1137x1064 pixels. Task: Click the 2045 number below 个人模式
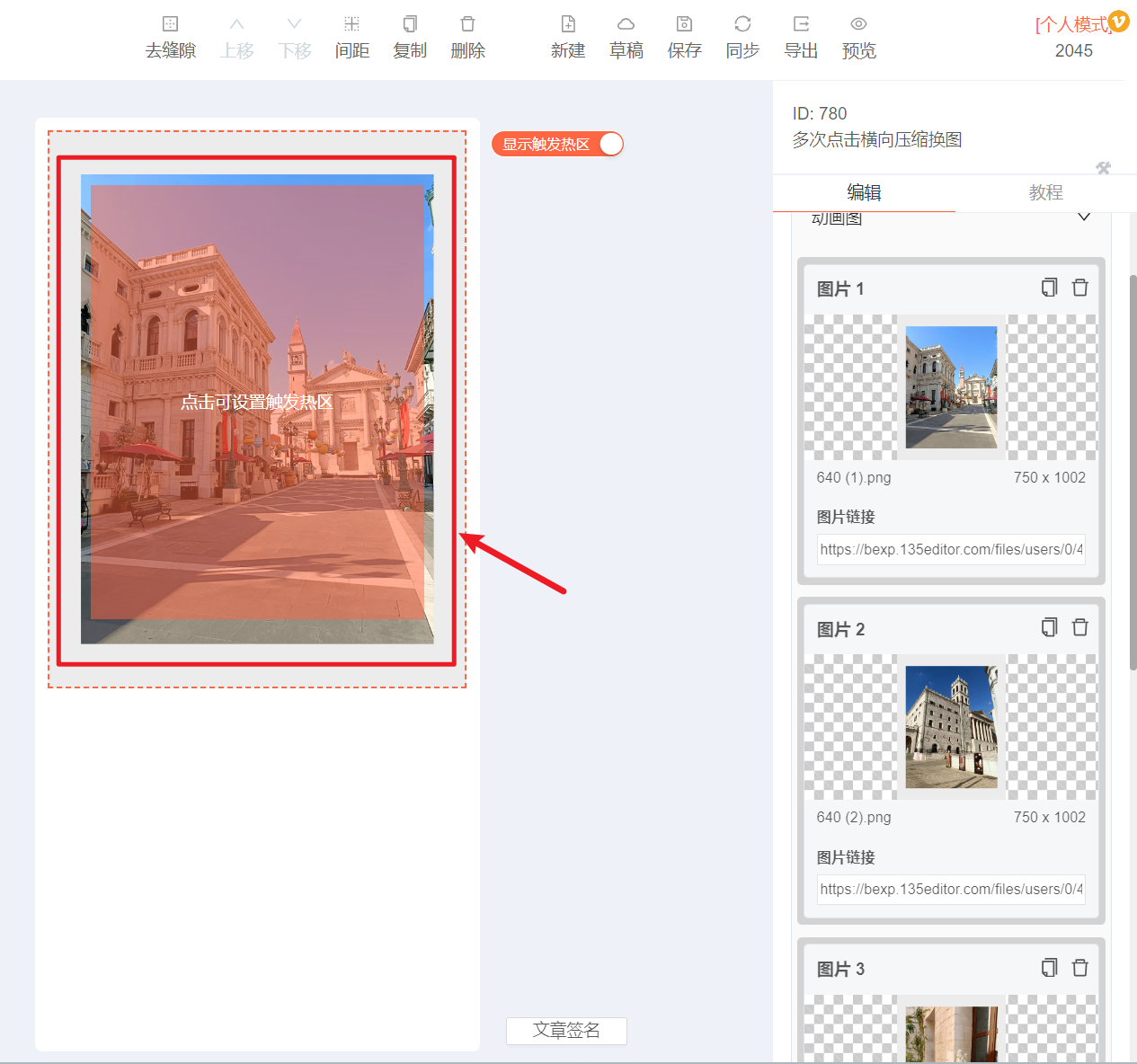pyautogui.click(x=1074, y=51)
